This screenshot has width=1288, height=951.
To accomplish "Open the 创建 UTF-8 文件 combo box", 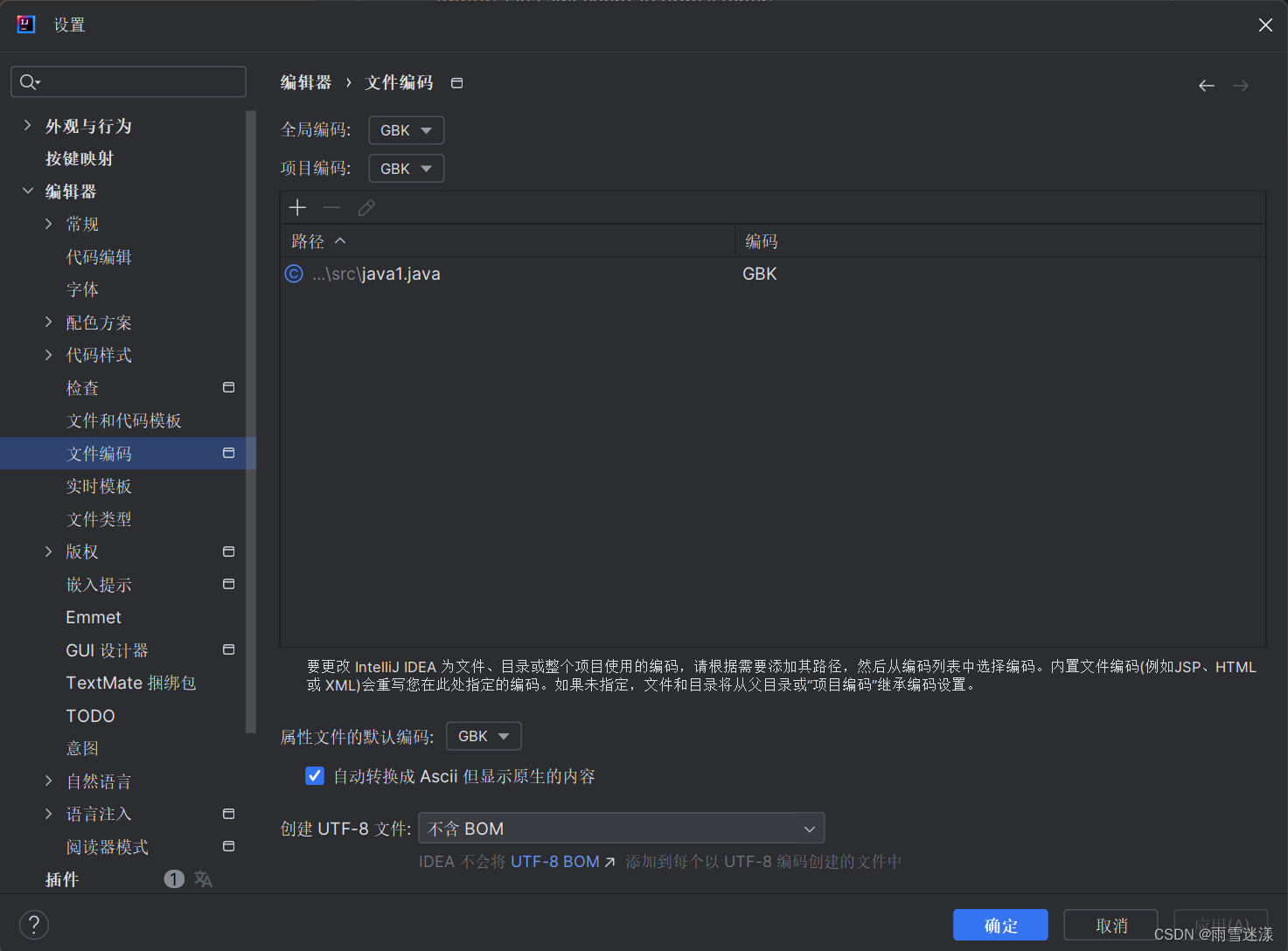I will click(x=621, y=828).
